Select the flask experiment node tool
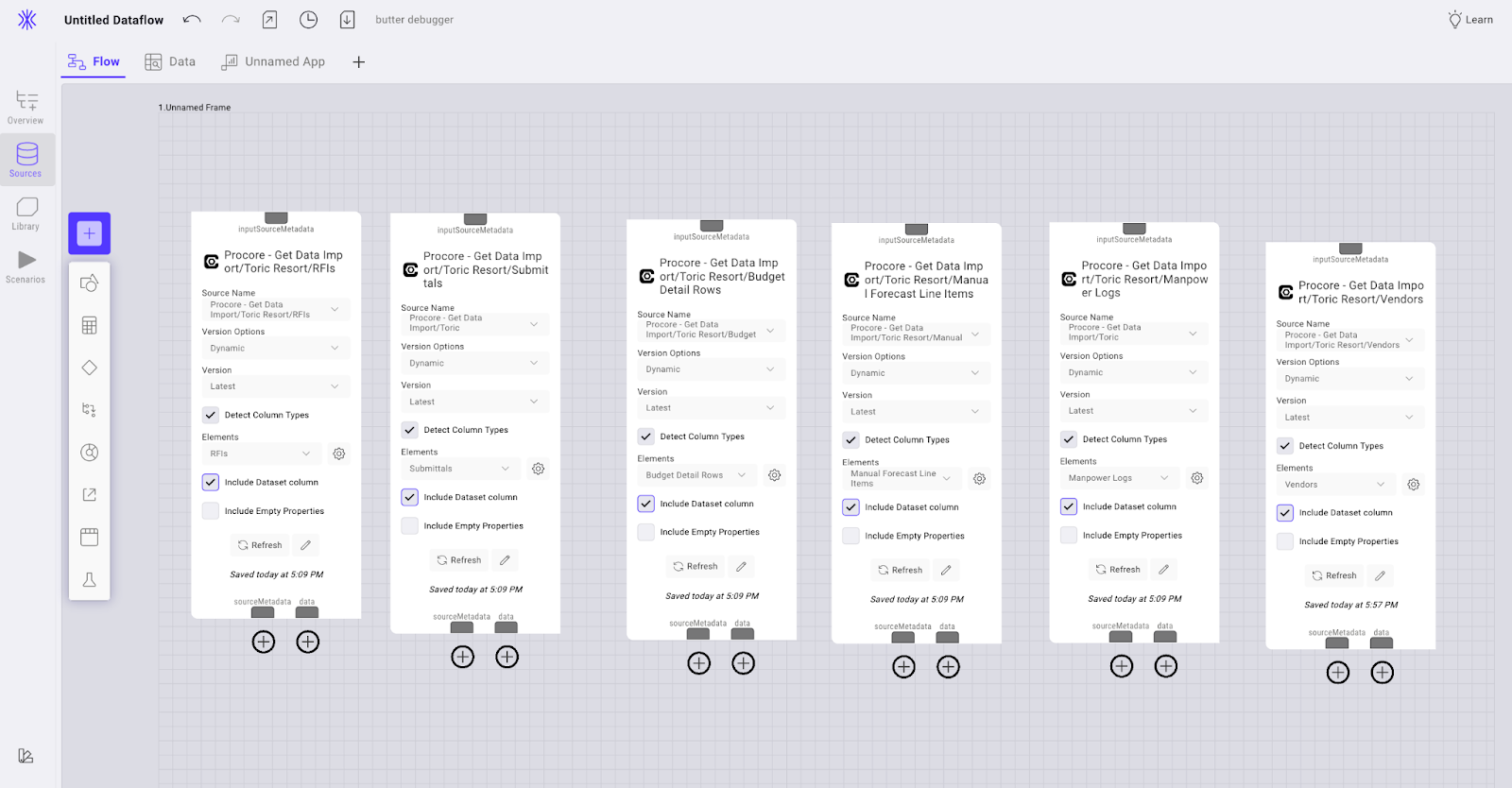The image size is (1512, 788). point(90,580)
